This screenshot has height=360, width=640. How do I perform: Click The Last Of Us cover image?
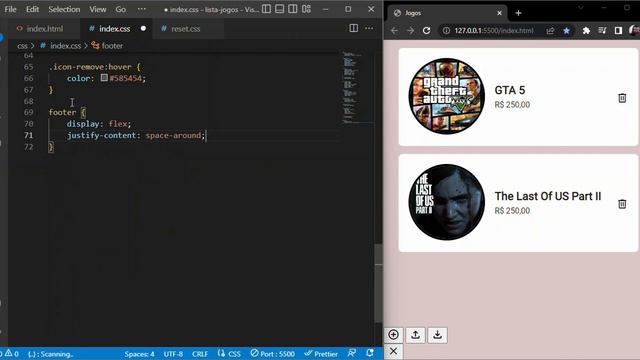(447, 202)
